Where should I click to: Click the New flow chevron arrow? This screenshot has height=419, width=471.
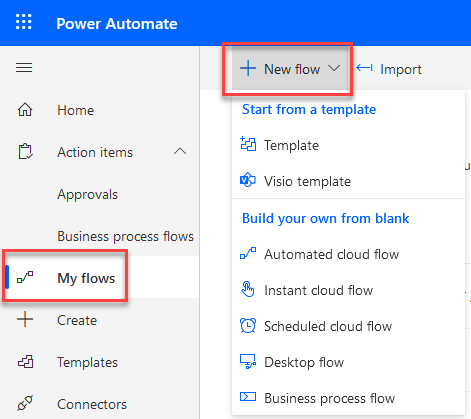click(334, 68)
